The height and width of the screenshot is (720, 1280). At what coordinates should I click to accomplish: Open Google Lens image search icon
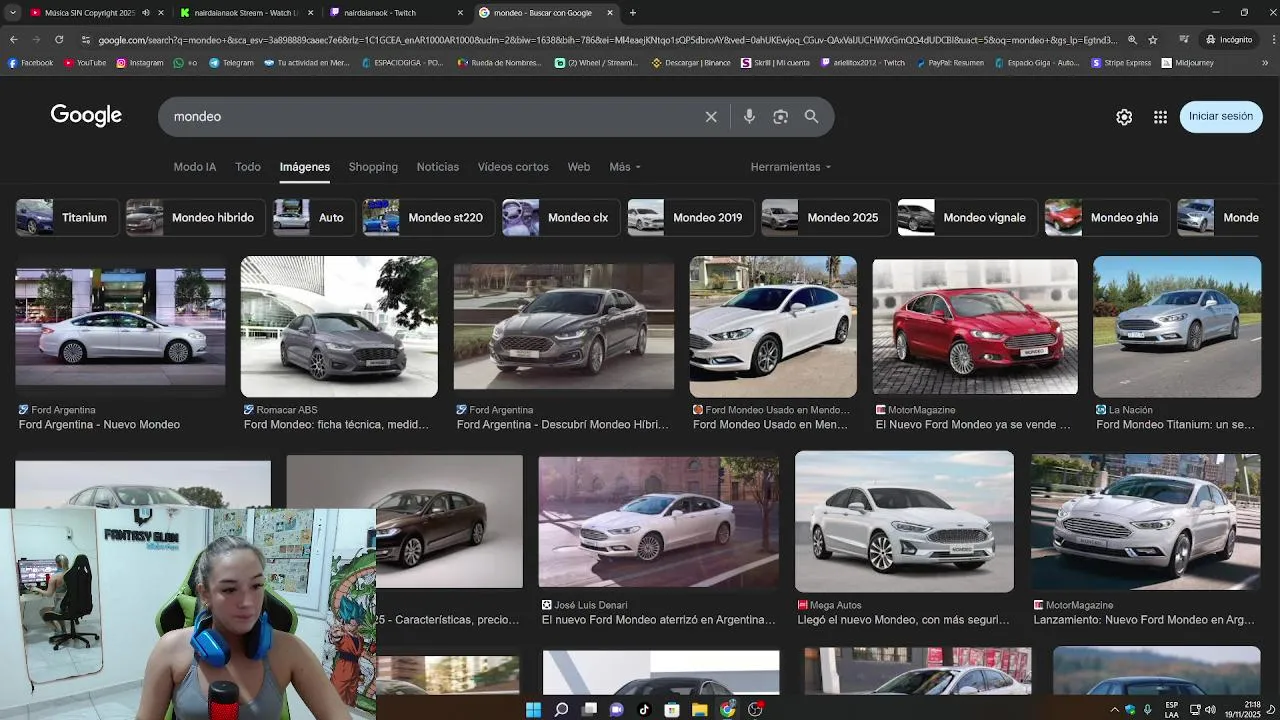click(x=781, y=117)
